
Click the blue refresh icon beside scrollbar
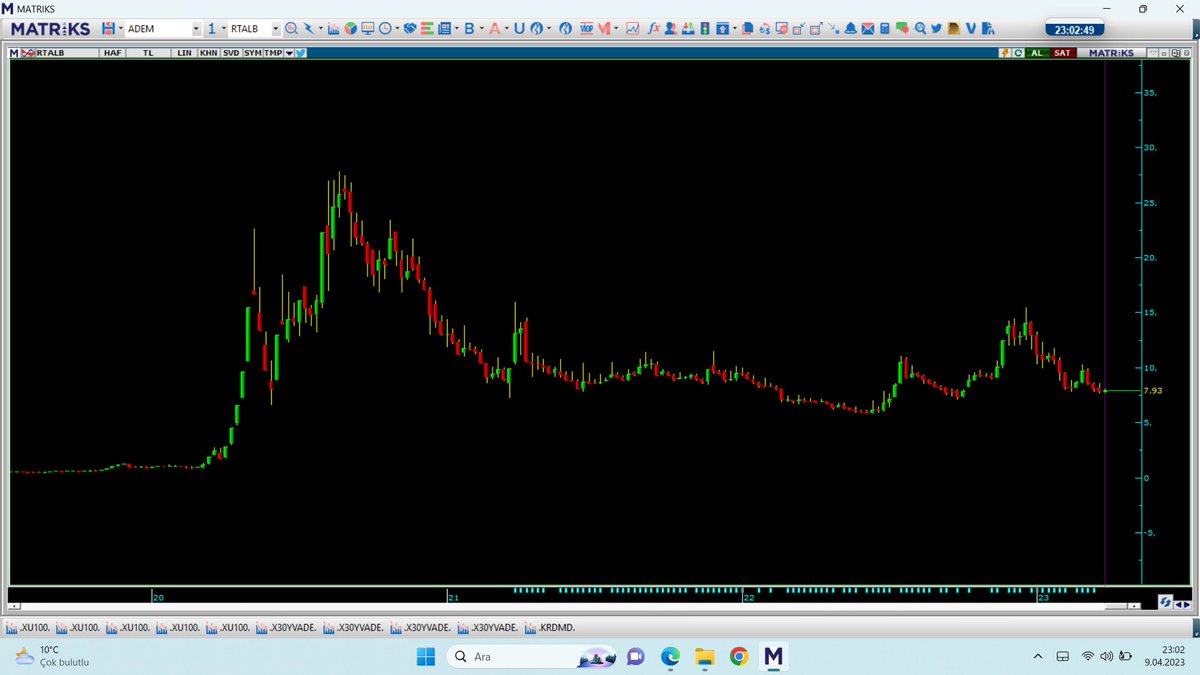tap(1165, 603)
